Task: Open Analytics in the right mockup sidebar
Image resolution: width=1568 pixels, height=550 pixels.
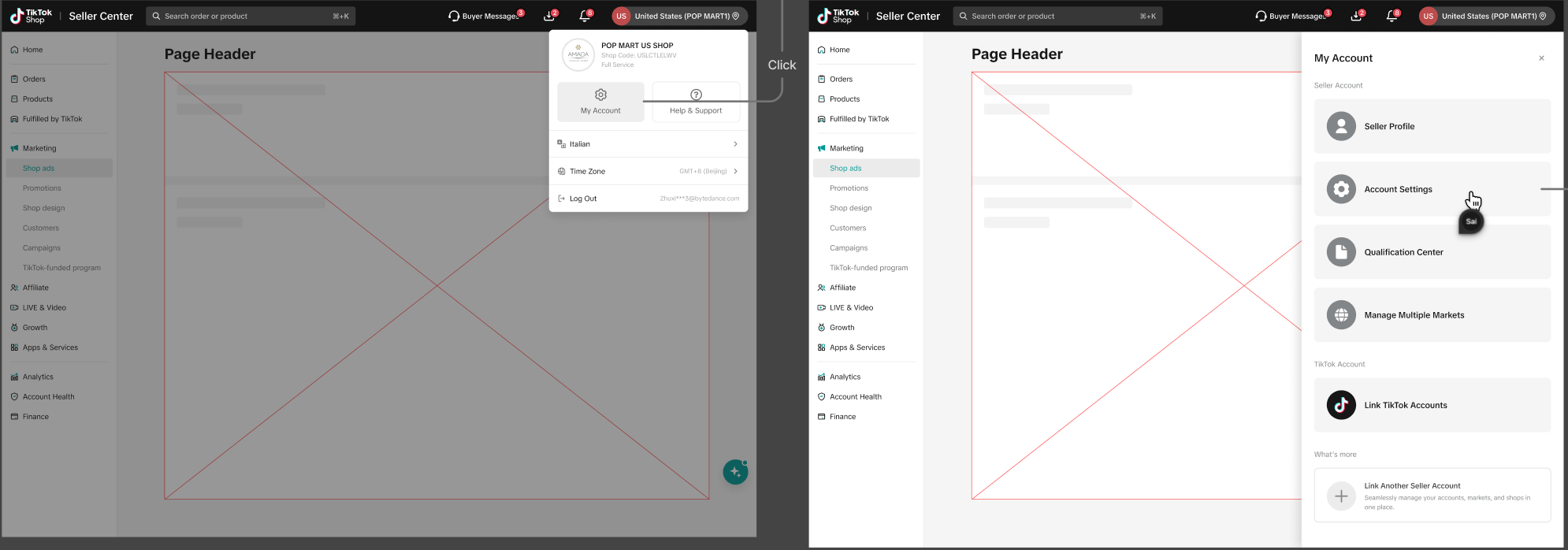Action: (845, 377)
